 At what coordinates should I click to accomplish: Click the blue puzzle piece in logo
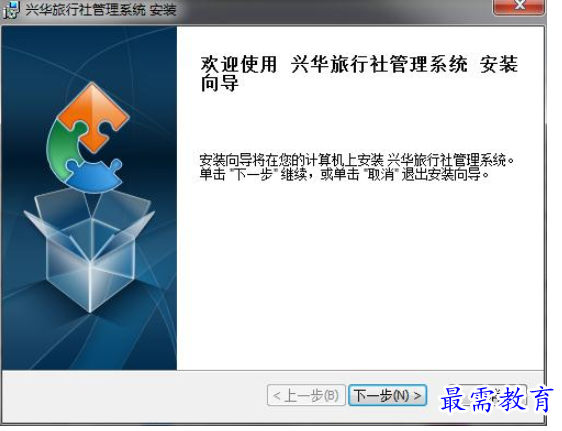94,177
